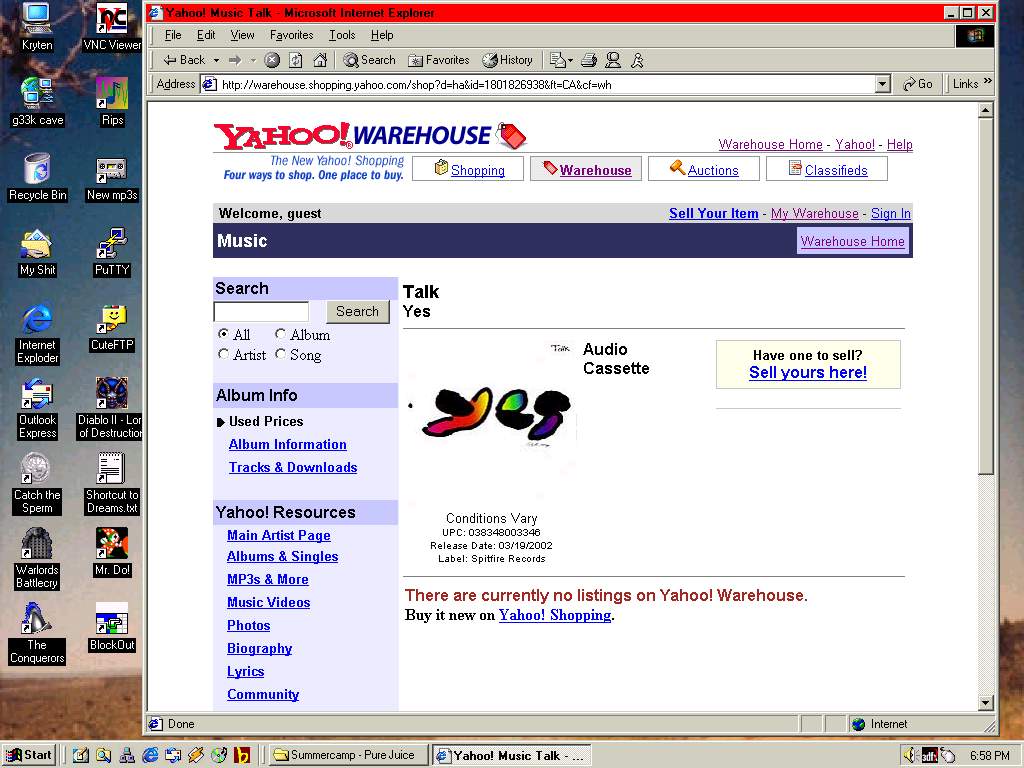Click the Go button beside address bar
Image resolution: width=1024 pixels, height=768 pixels.
coord(918,84)
